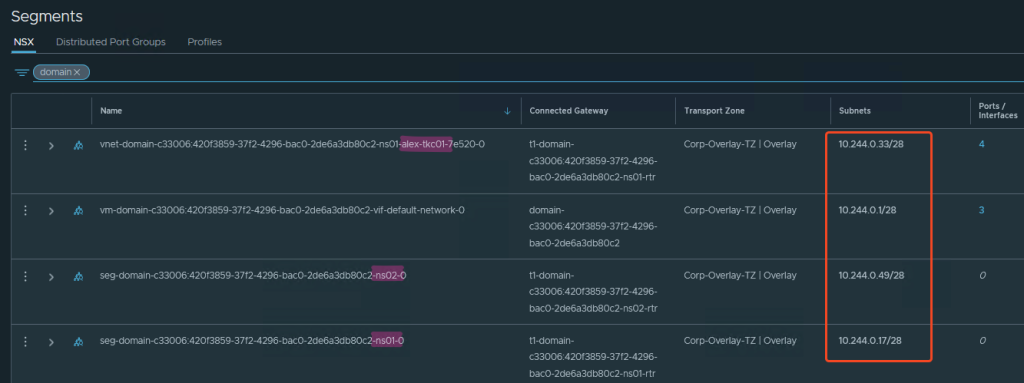1024x383 pixels.
Task: Expand the seg-domain ns01-0 row
Action: tap(51, 341)
